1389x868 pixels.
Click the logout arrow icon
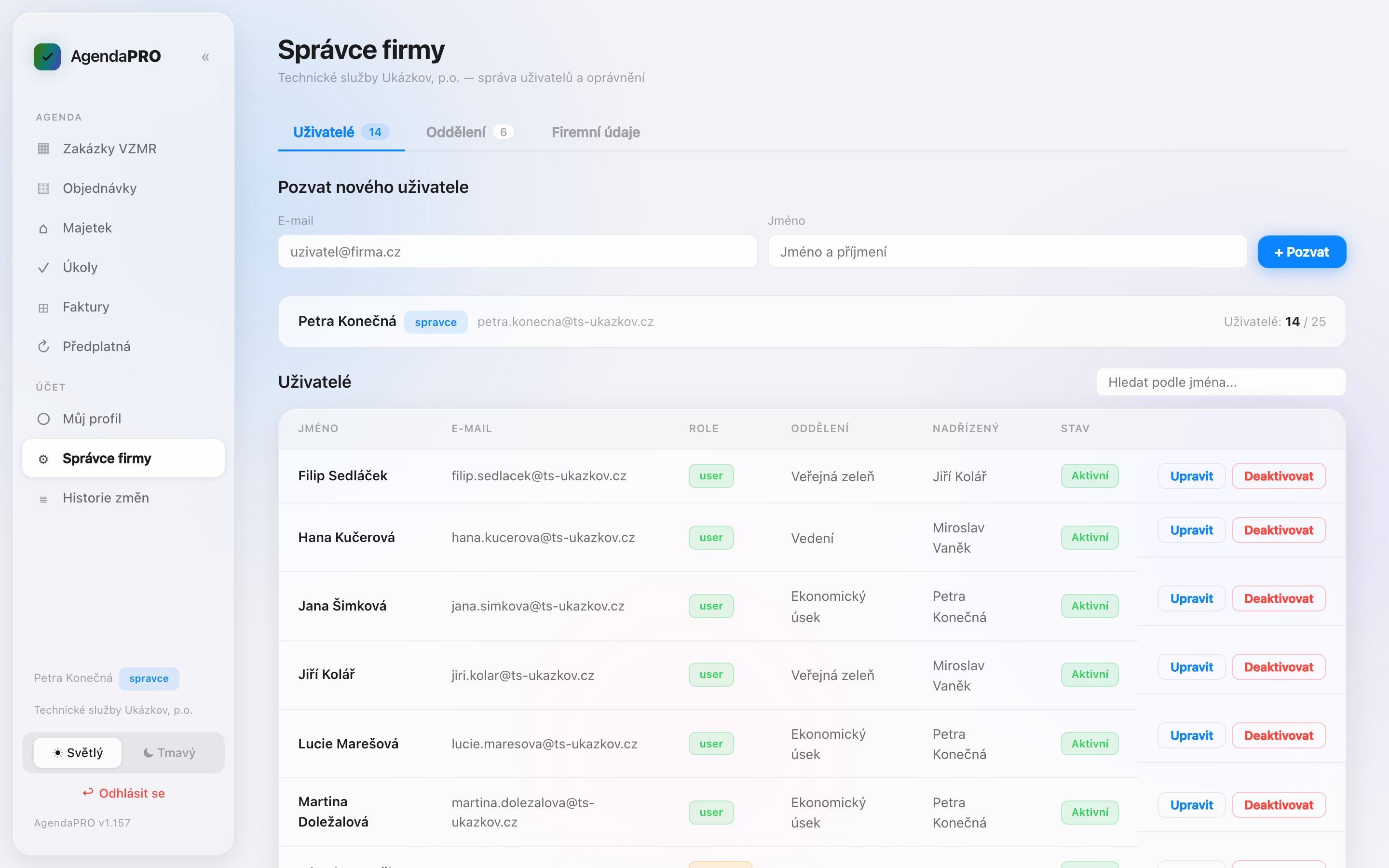88,793
